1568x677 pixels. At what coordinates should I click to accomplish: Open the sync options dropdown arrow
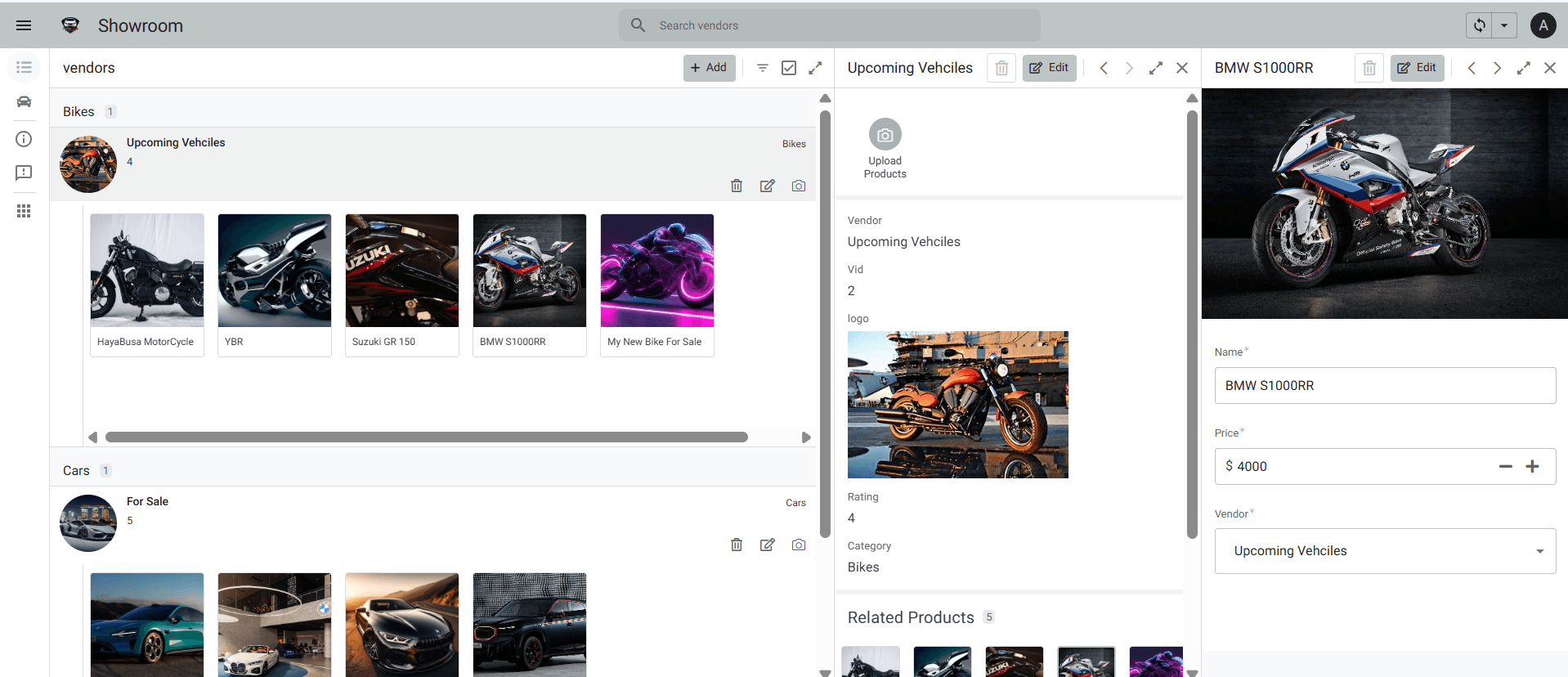[x=1504, y=25]
